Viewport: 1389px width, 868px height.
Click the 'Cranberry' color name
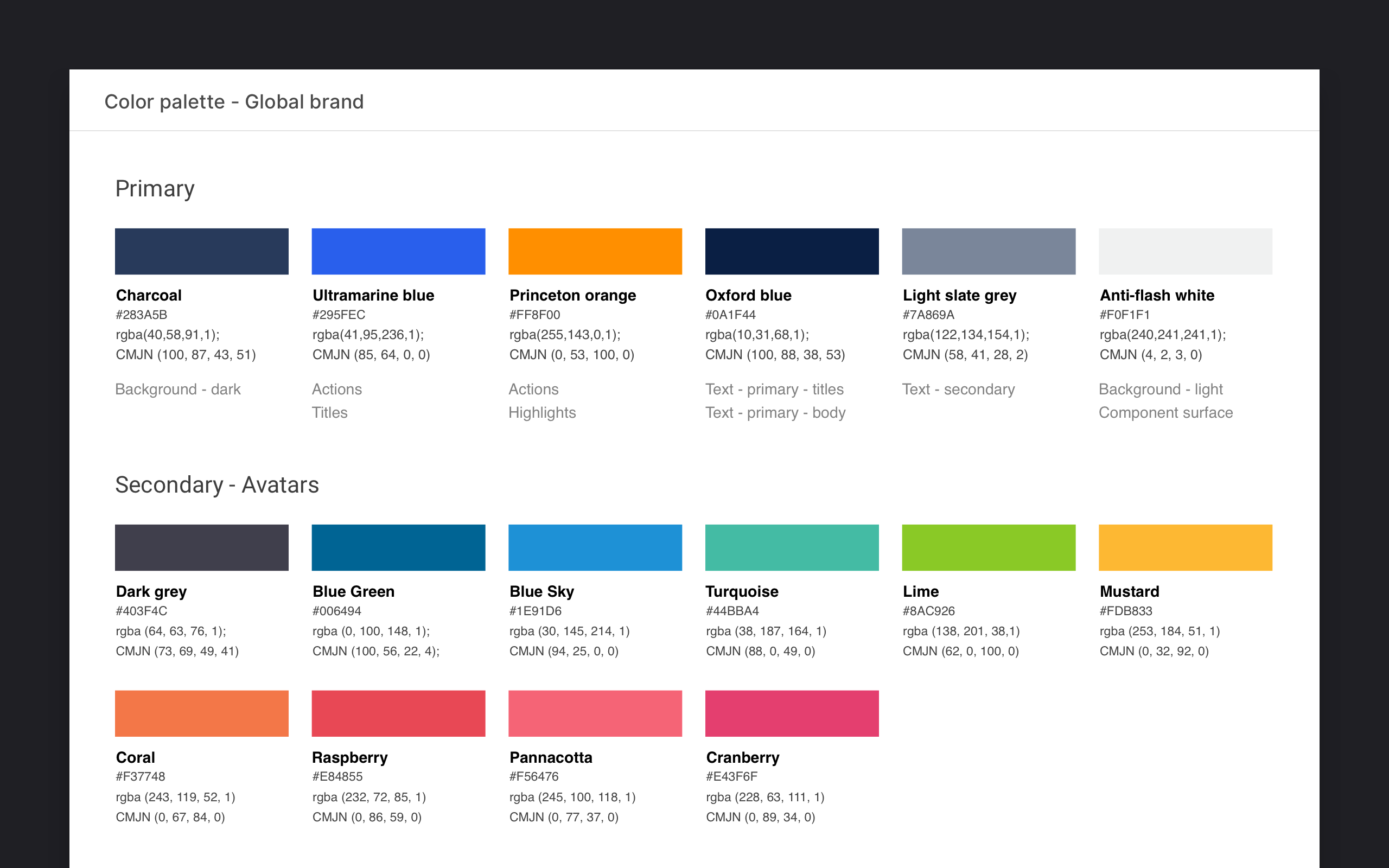point(743,758)
